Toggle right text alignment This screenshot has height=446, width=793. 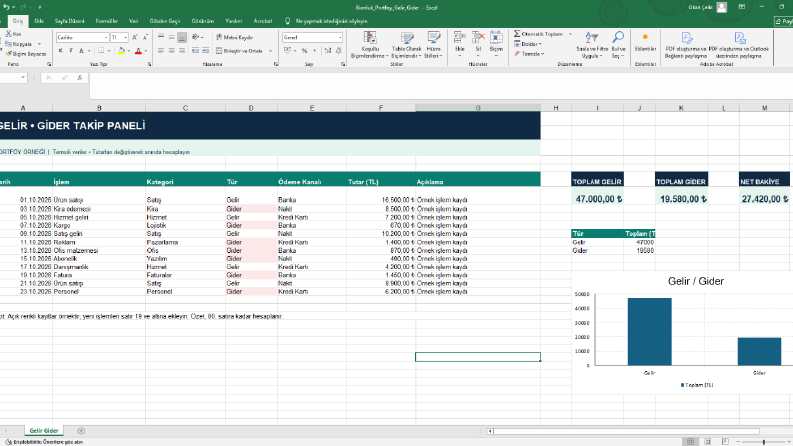click(x=182, y=51)
